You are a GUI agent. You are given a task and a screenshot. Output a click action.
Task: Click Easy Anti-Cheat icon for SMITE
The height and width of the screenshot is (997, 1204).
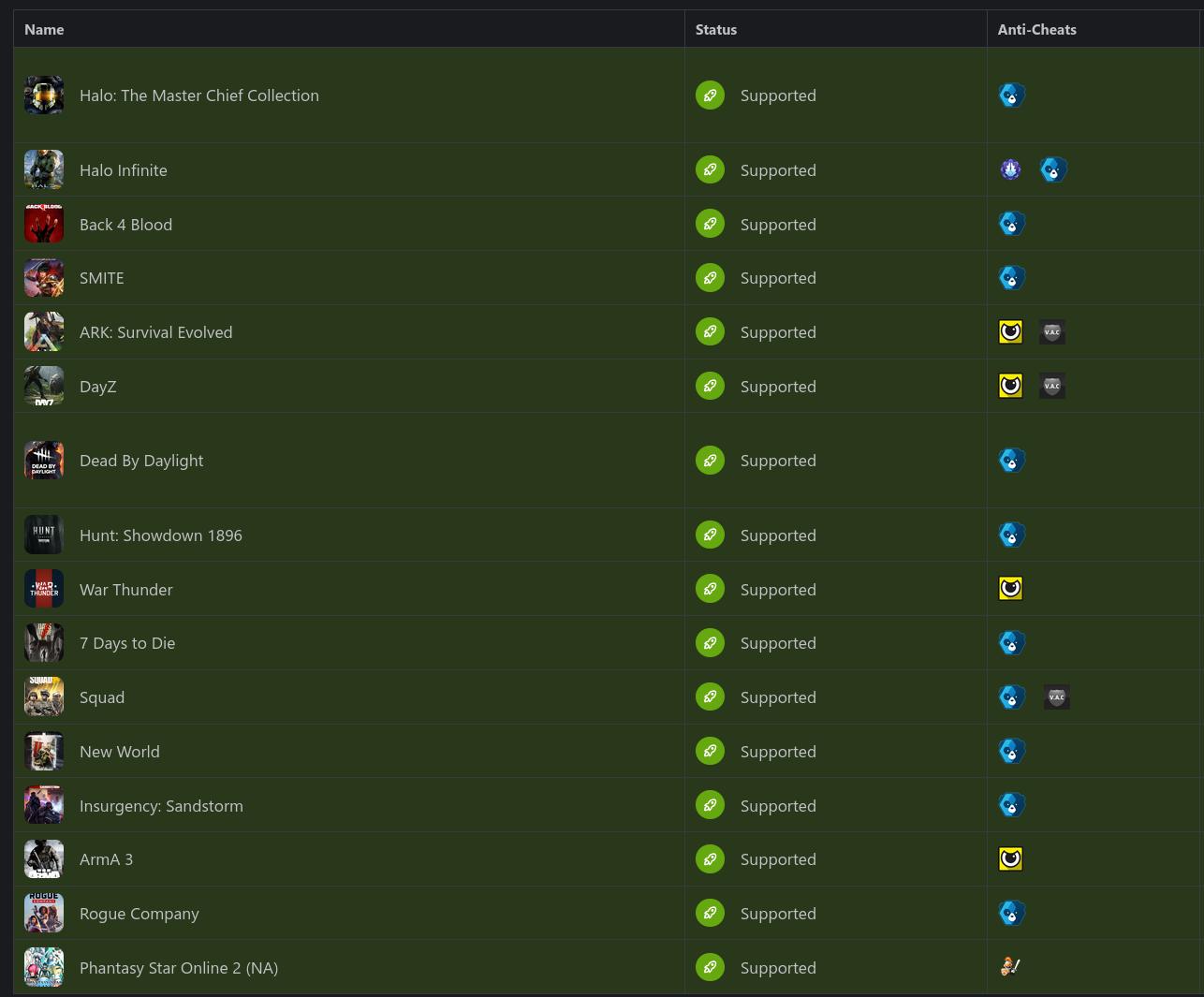coord(1011,278)
